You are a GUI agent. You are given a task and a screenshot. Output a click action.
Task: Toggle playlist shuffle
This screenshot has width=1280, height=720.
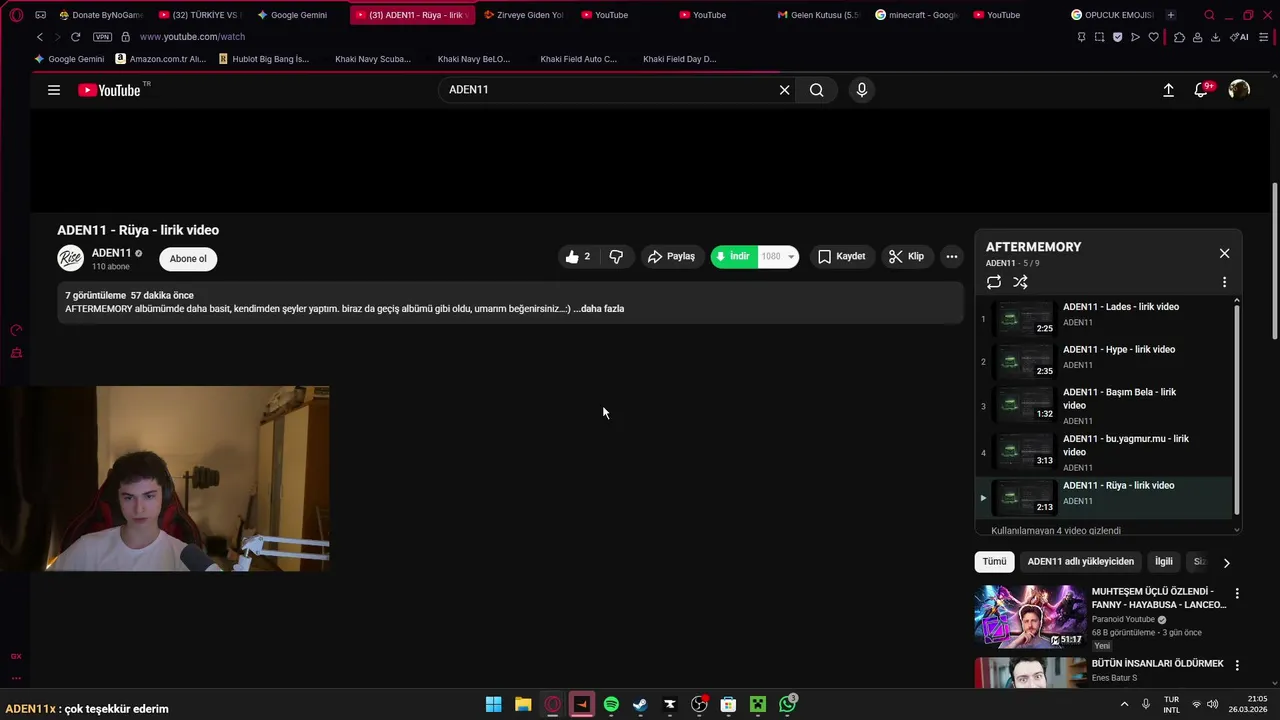coord(1020,282)
